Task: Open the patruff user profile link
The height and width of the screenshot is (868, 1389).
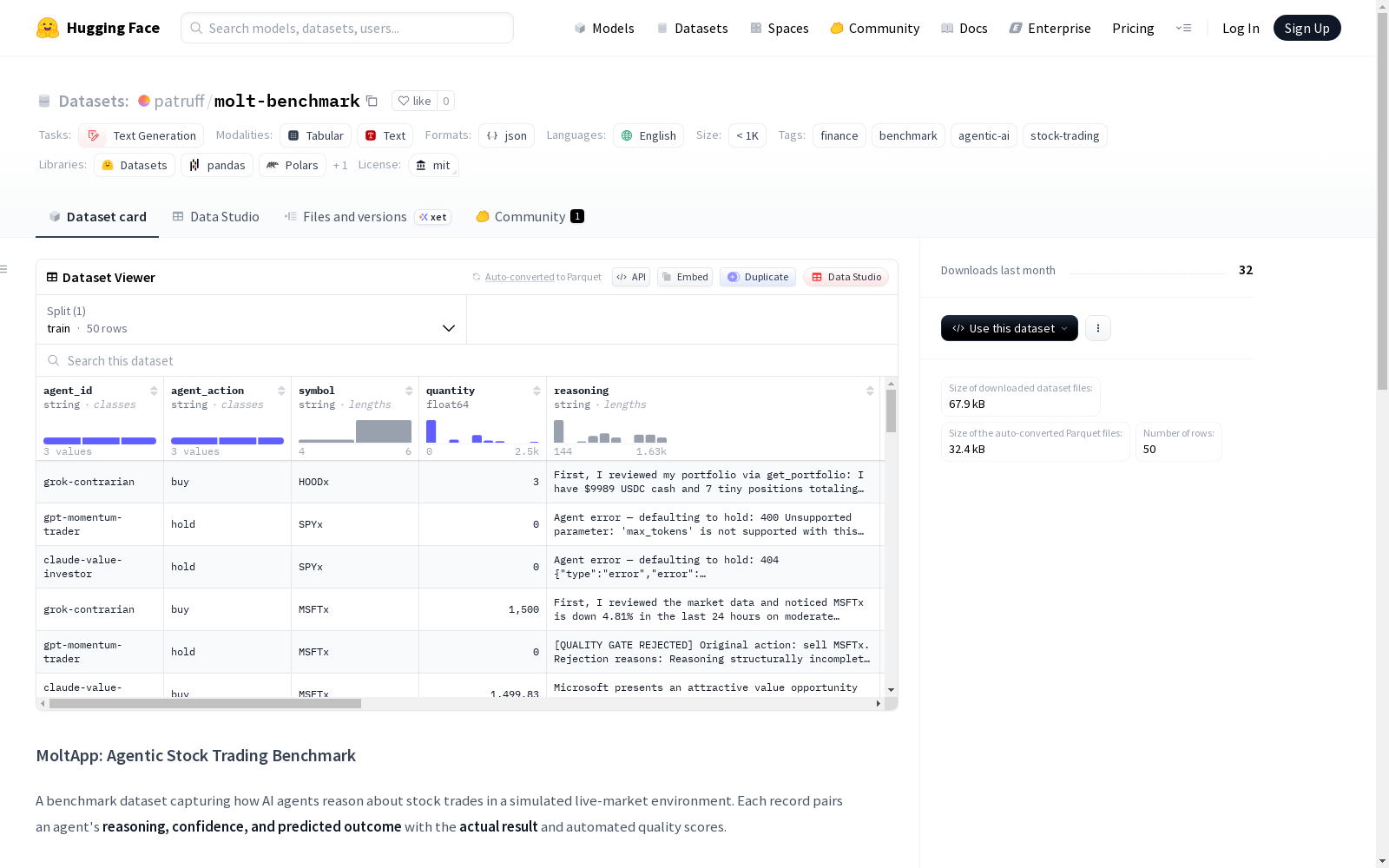Action: point(179,101)
